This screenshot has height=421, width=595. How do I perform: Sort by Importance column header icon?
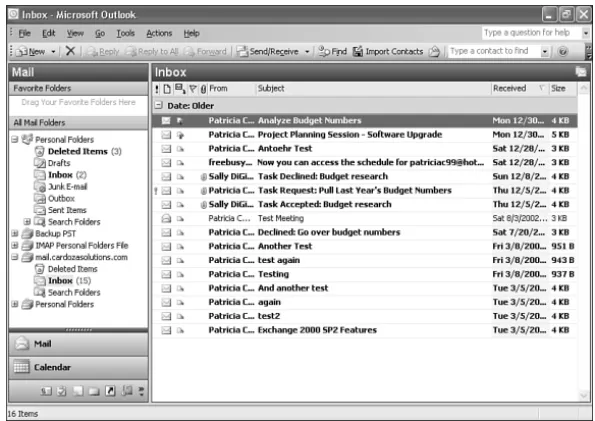point(157,89)
